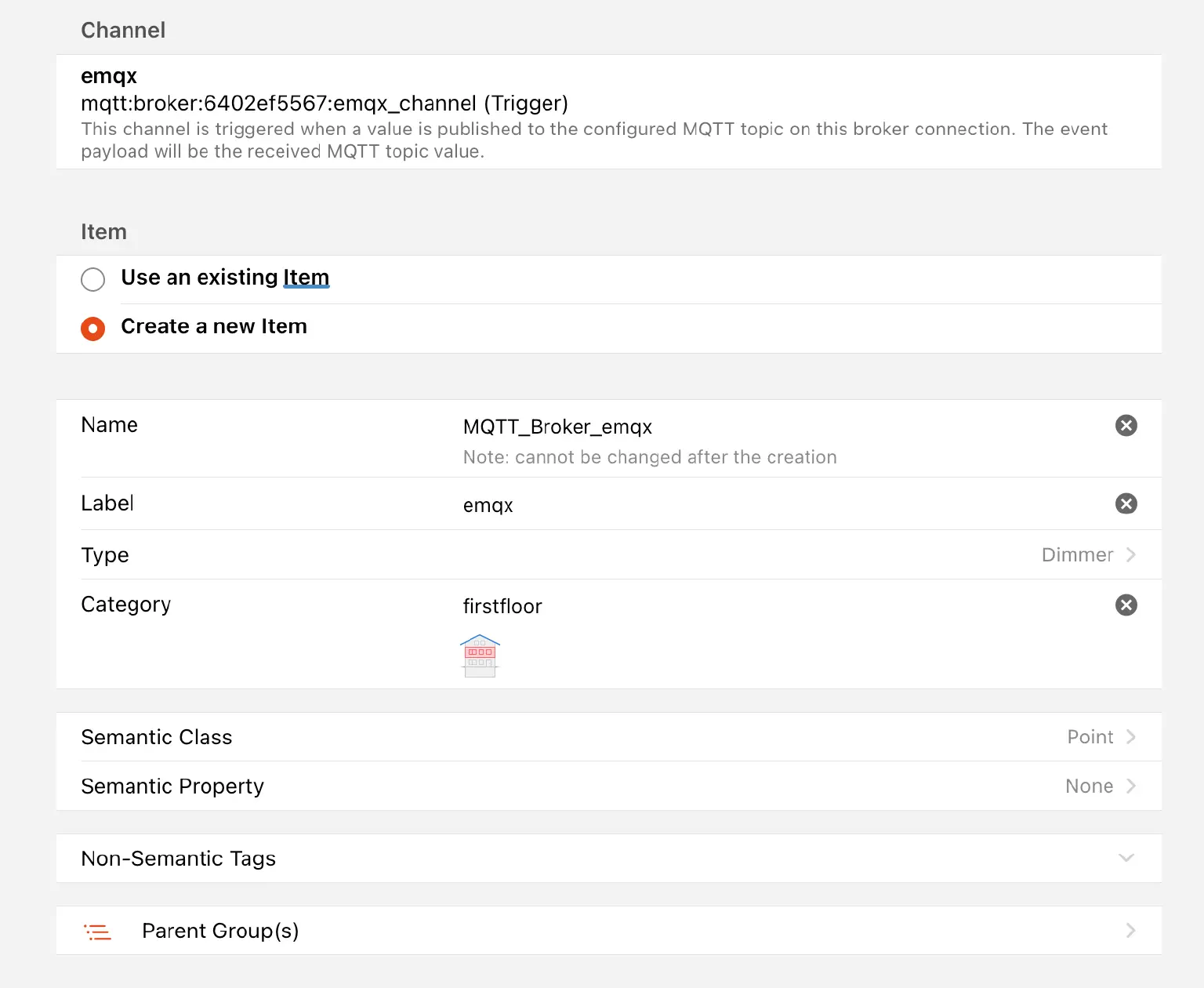Open the Parent Group(s) chevron
The width and height of the screenshot is (1204, 988).
tap(1130, 931)
